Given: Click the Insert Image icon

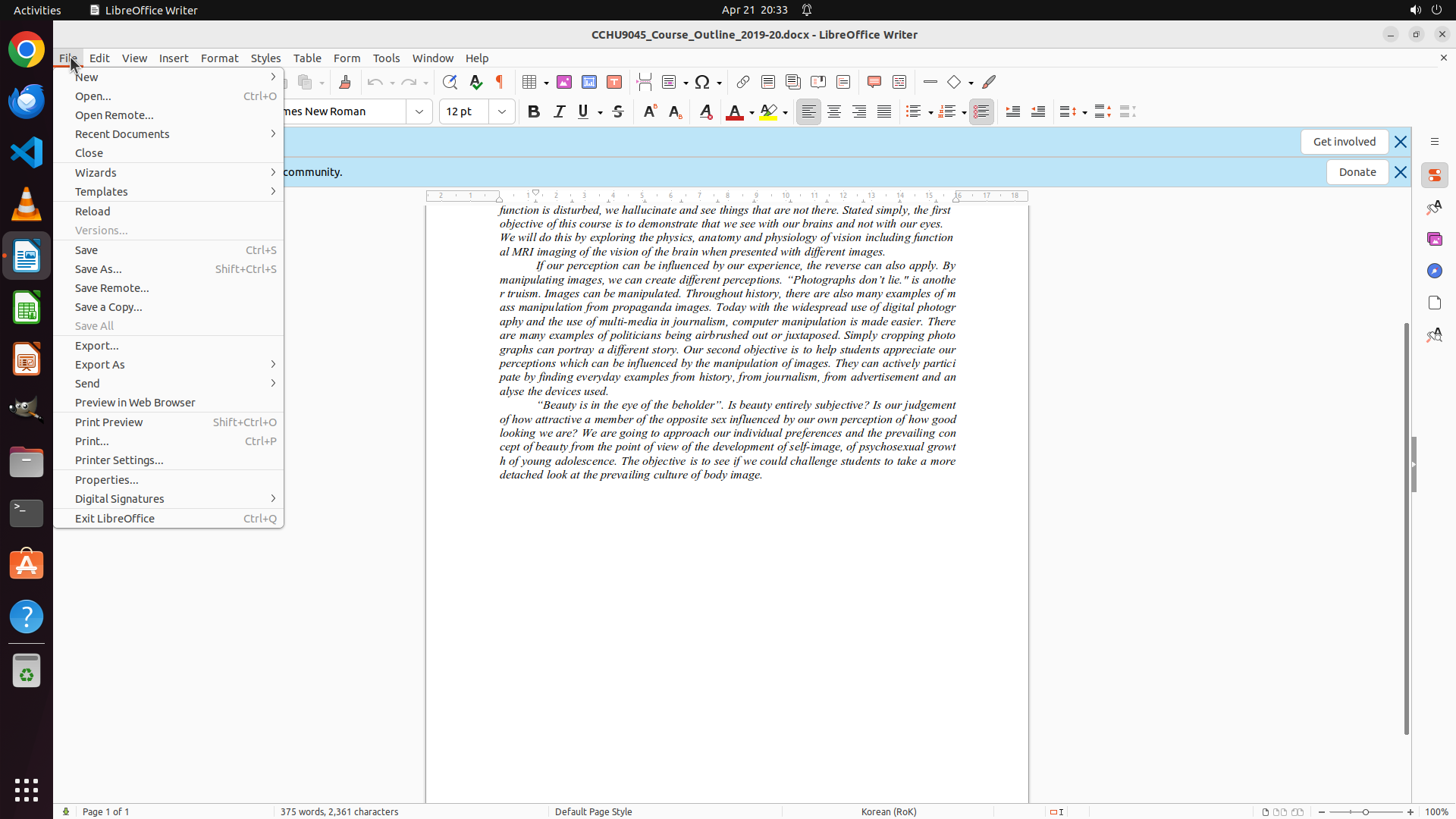Looking at the screenshot, I should pos(564,82).
